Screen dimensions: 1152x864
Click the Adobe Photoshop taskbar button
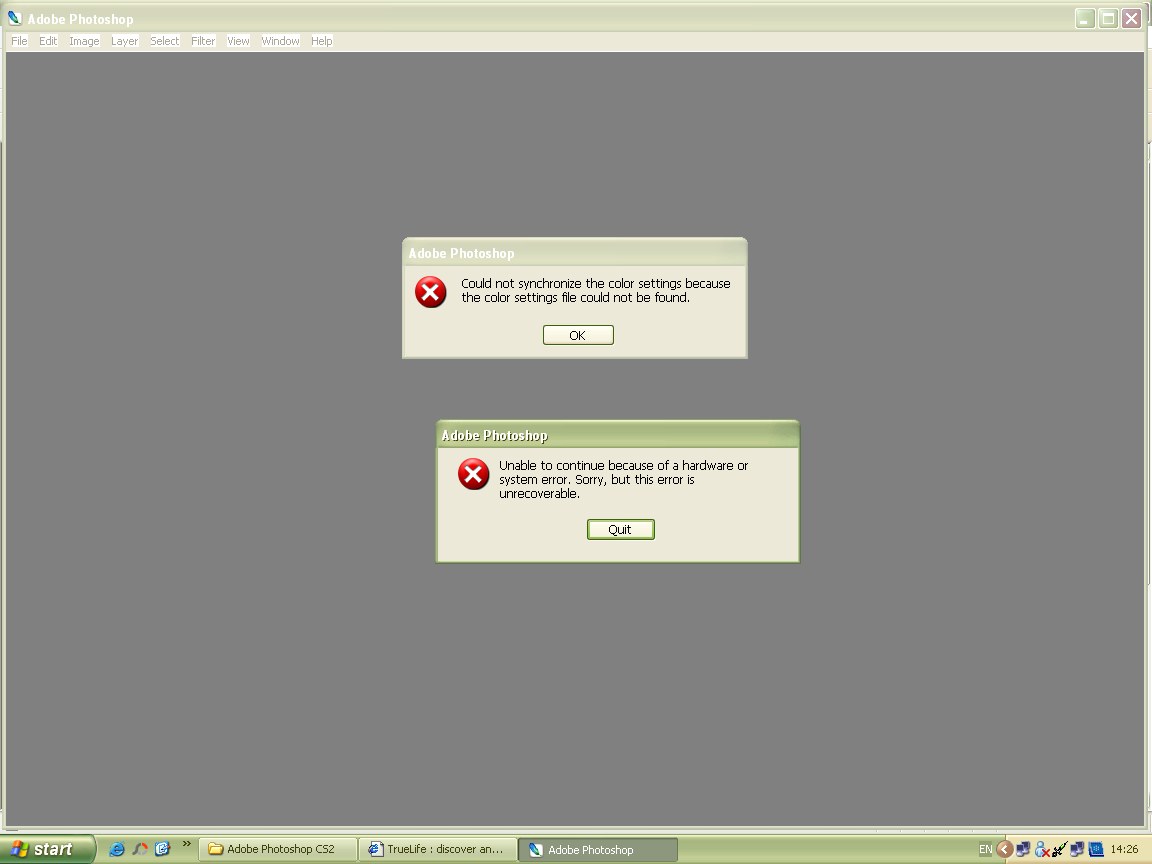point(598,849)
